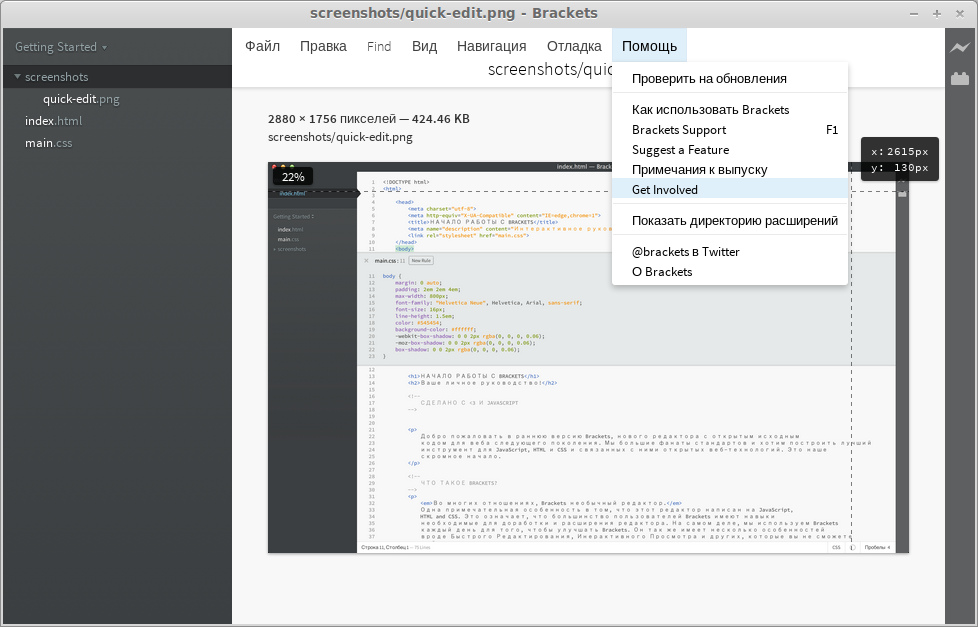Open the Навигация menu
This screenshot has width=978, height=627.
tap(491, 46)
